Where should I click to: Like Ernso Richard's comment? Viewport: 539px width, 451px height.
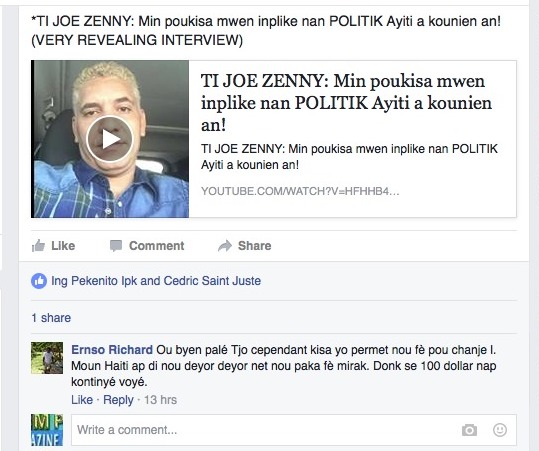[x=82, y=400]
